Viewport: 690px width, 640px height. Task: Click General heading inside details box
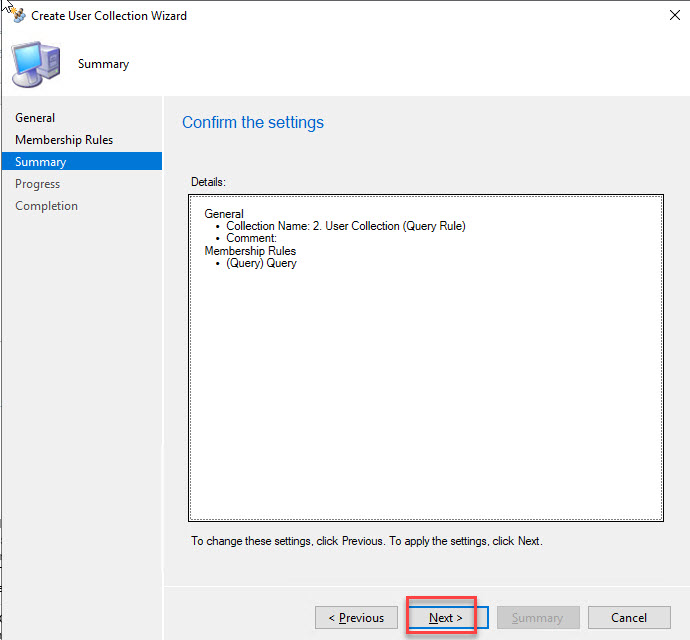pos(224,214)
